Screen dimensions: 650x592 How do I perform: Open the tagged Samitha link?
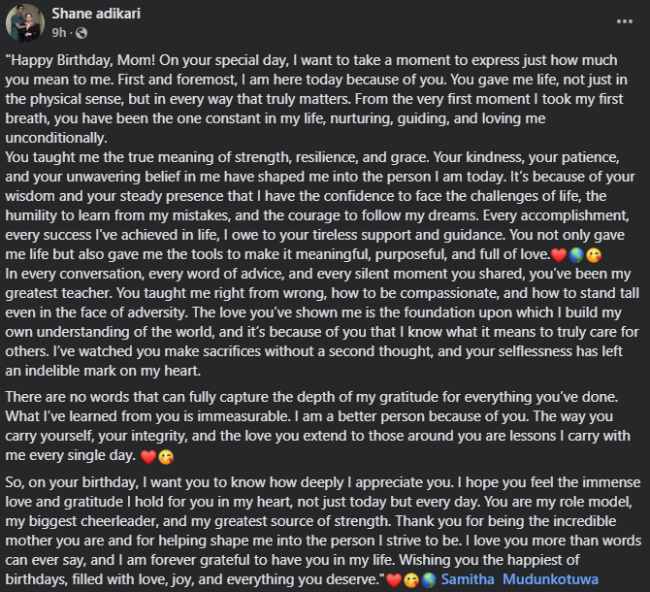click(468, 580)
